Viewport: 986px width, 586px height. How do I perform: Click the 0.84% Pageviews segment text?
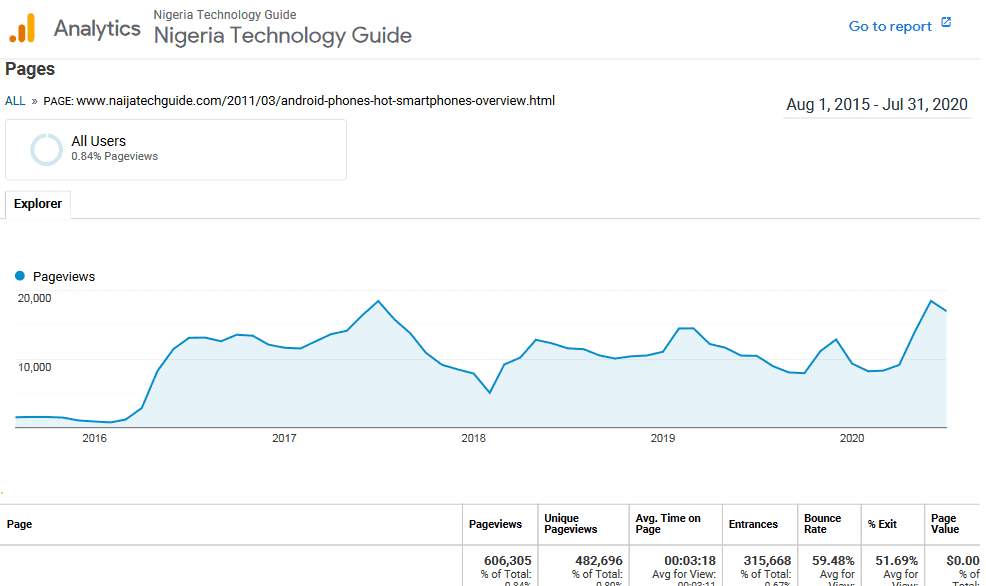pyautogui.click(x=114, y=157)
